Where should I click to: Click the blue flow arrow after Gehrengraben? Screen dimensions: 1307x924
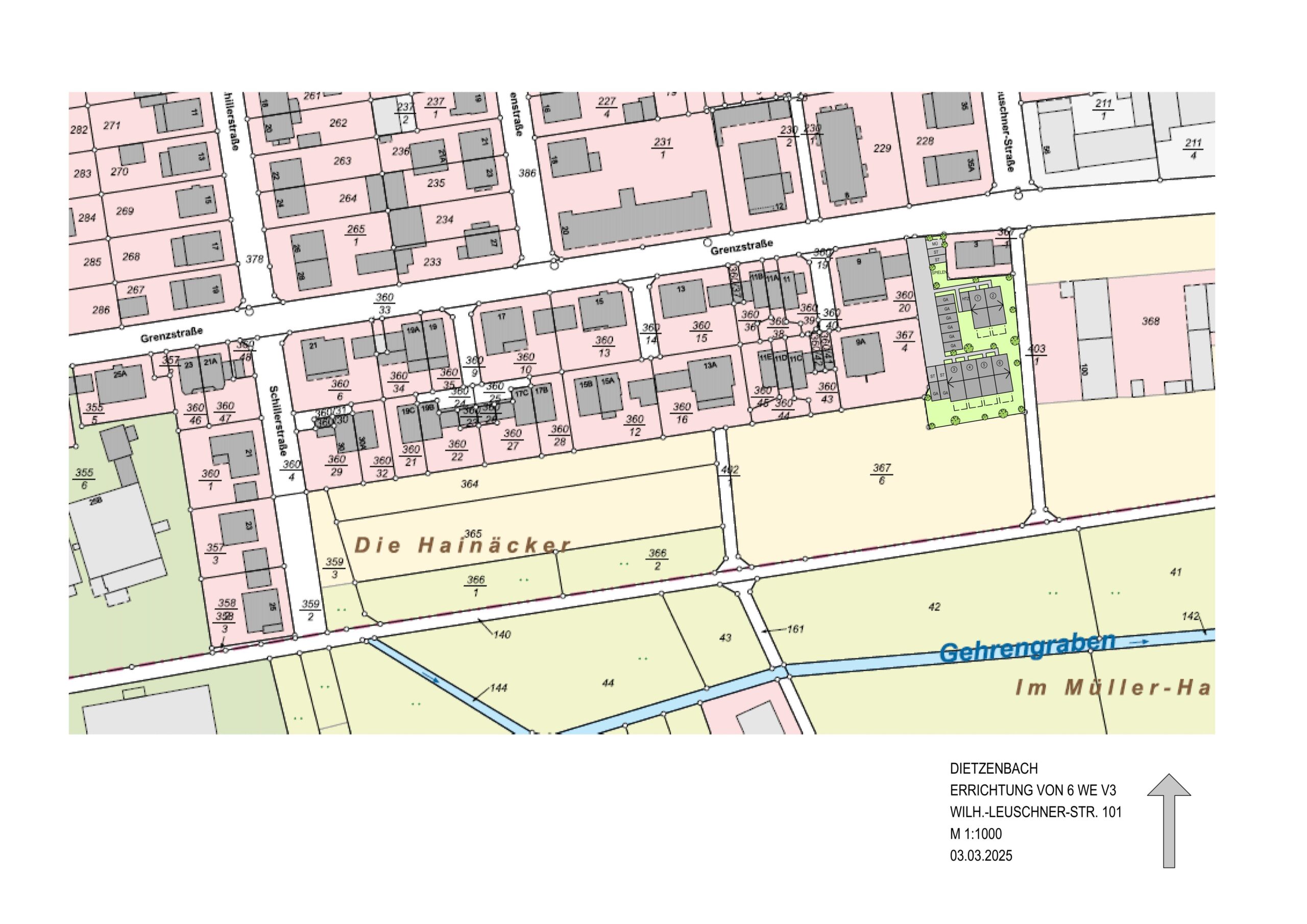(1138, 642)
